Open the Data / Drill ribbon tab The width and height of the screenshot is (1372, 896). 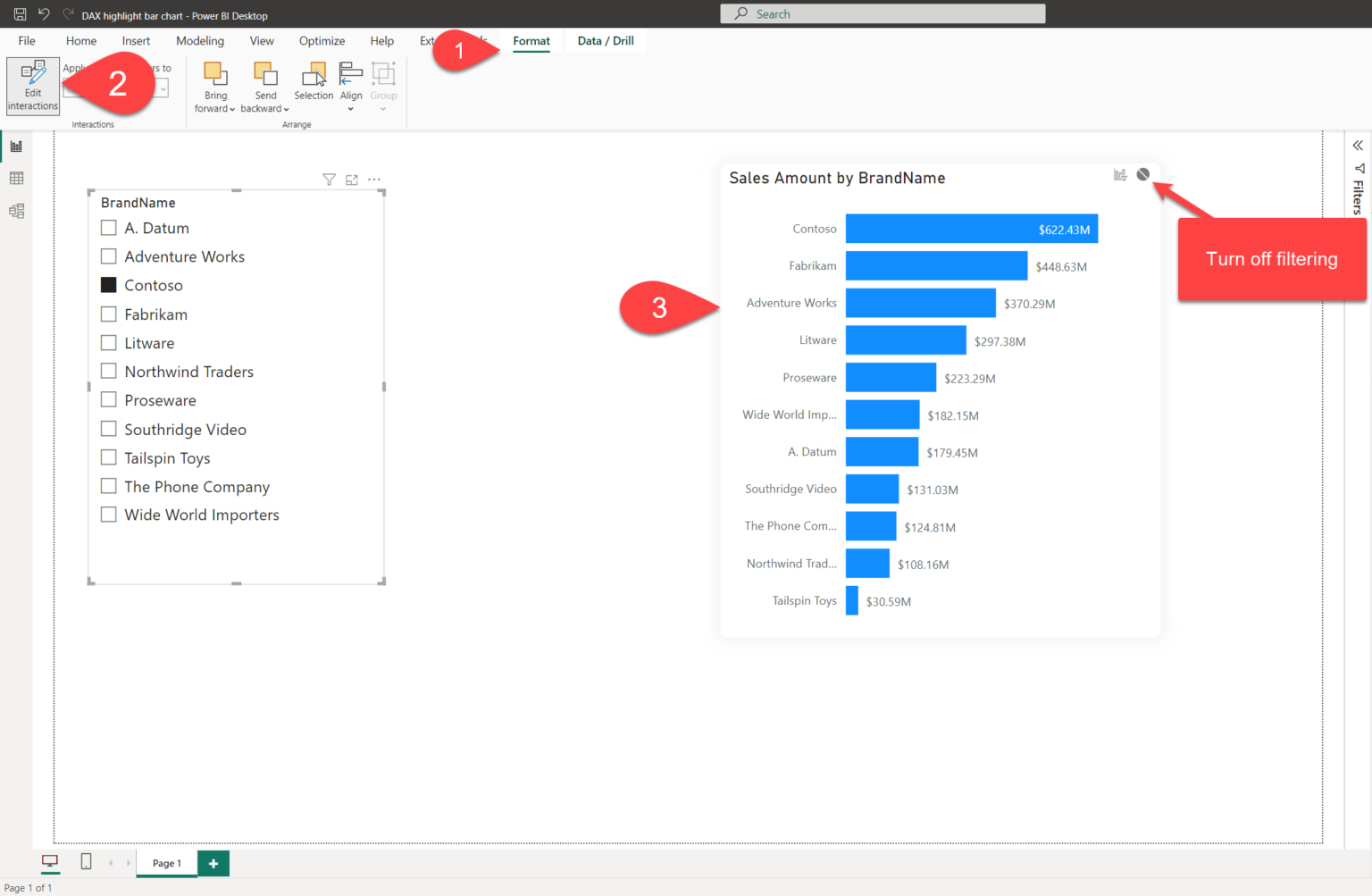tap(606, 41)
